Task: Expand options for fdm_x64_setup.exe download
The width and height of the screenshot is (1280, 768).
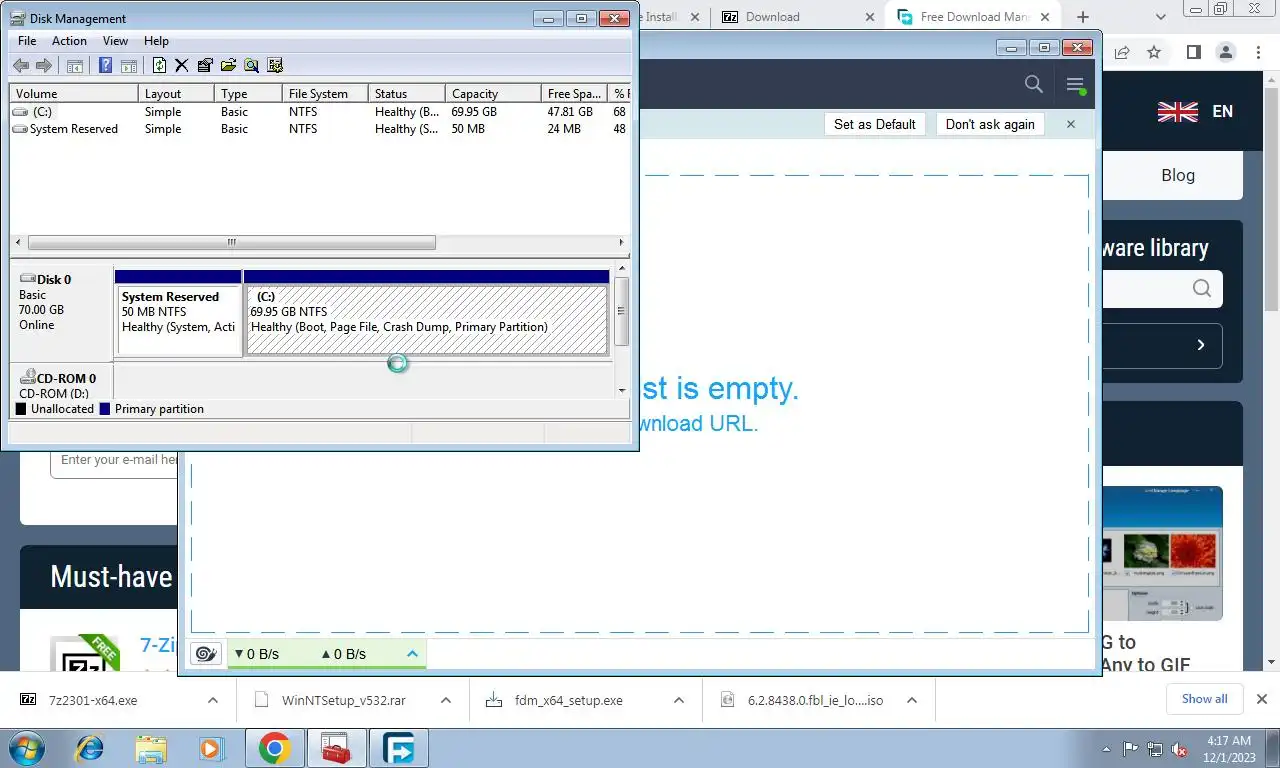Action: [679, 700]
